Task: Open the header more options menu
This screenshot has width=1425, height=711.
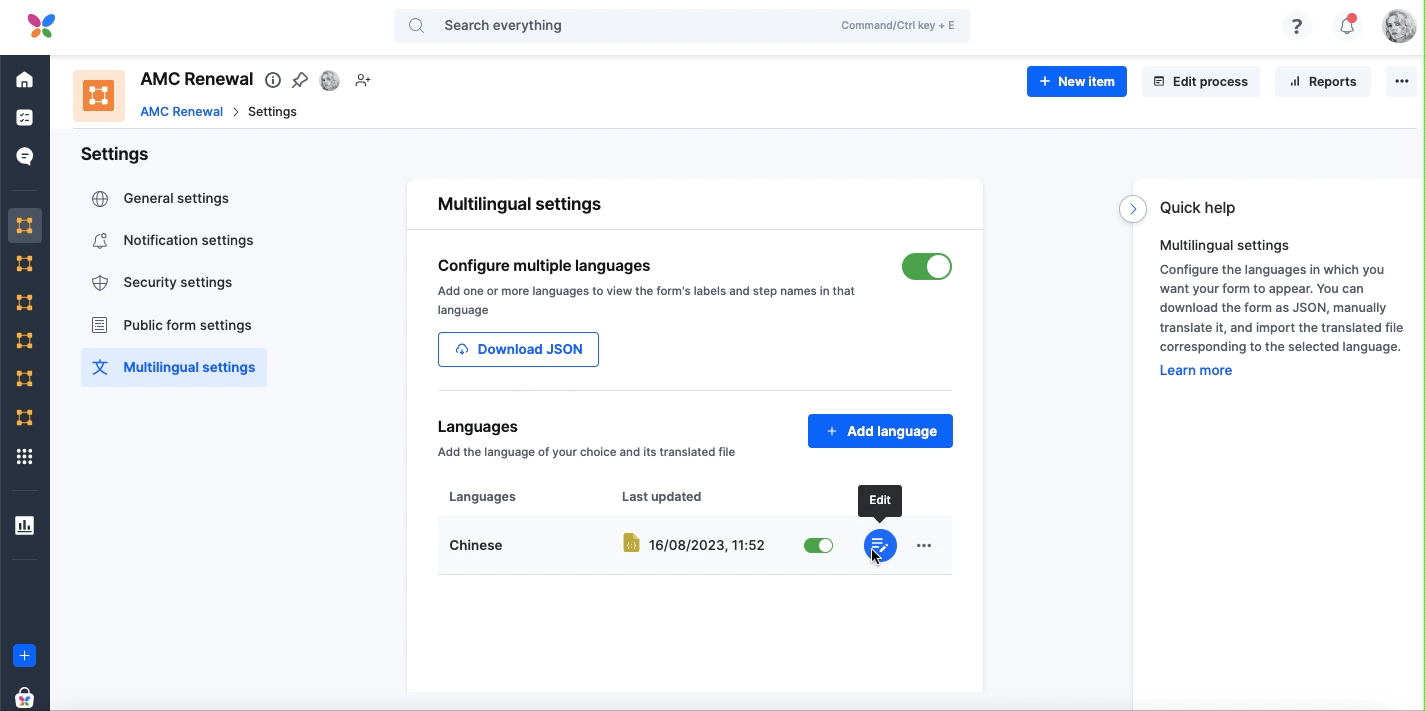Action: pyautogui.click(x=1402, y=82)
